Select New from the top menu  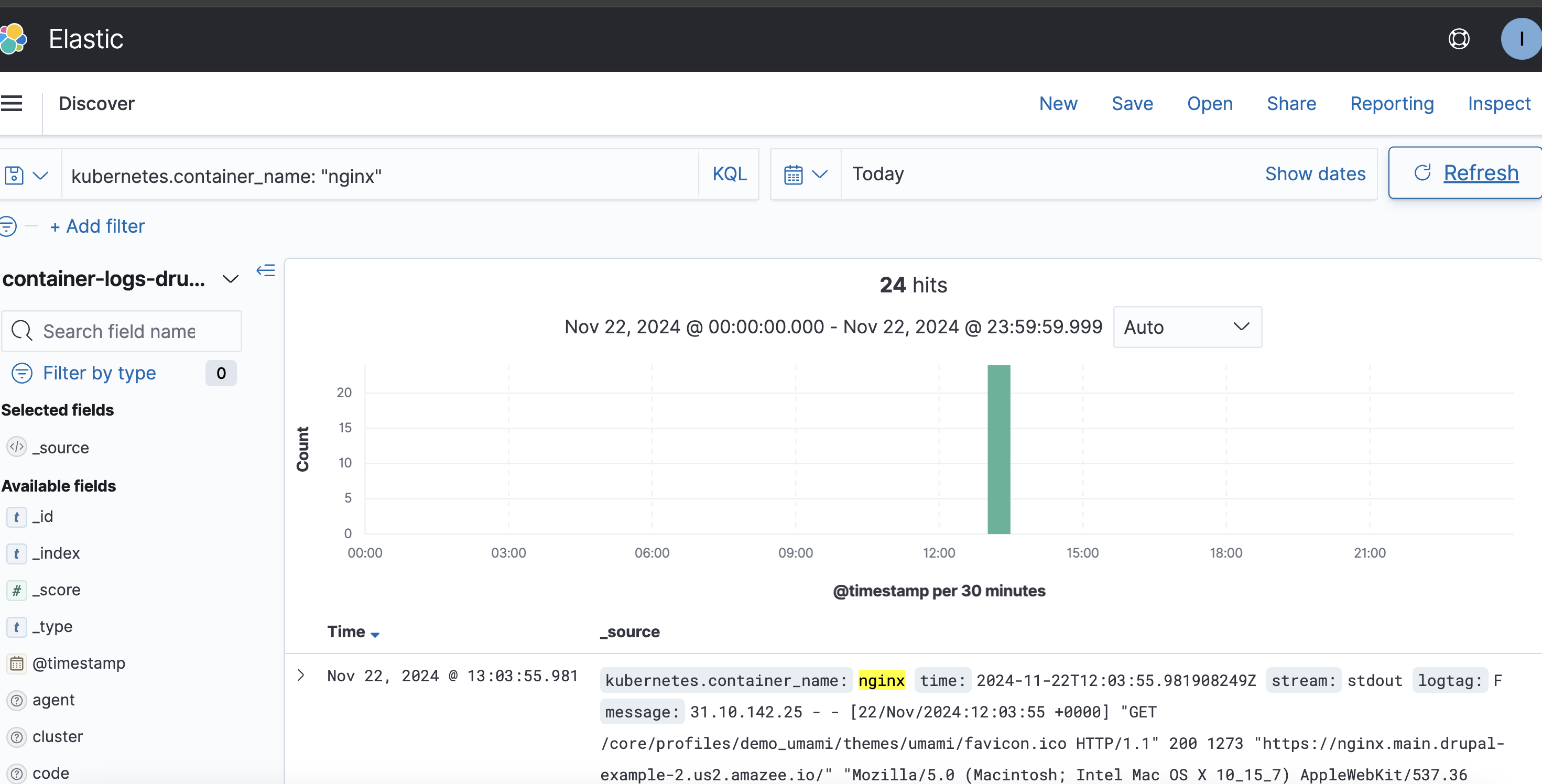tap(1058, 103)
